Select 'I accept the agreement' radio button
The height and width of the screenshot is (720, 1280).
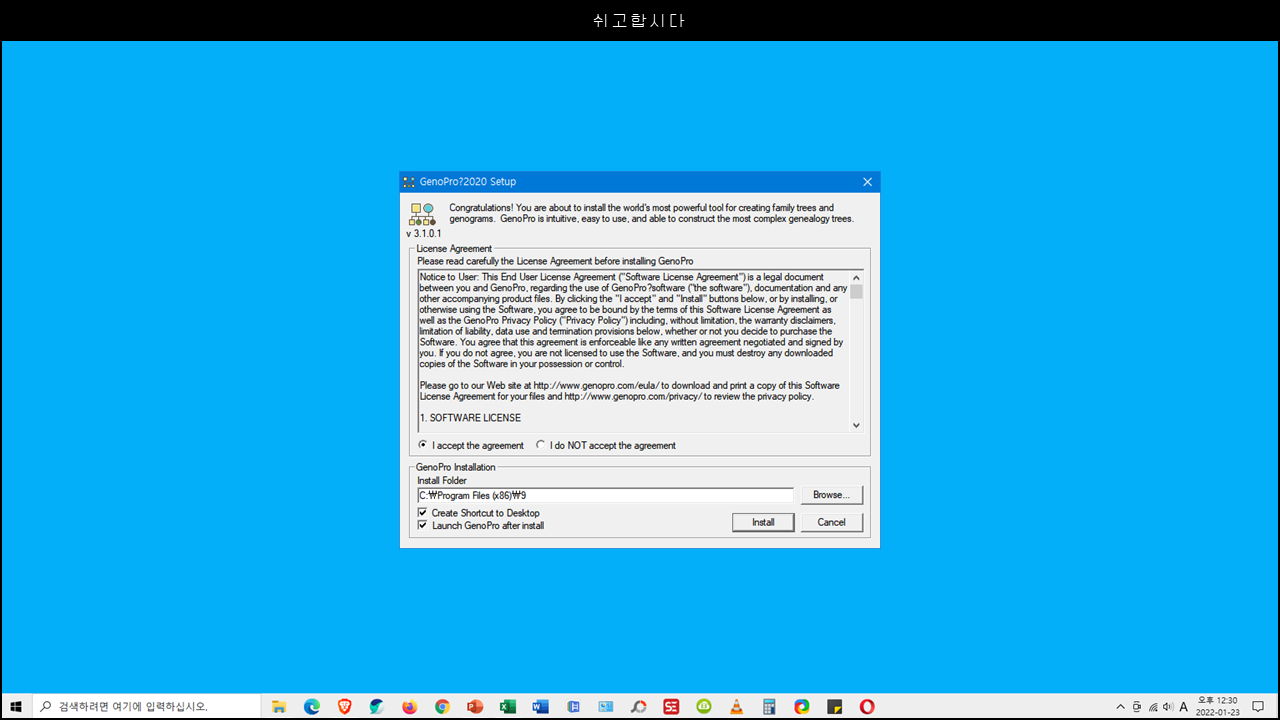tap(423, 445)
